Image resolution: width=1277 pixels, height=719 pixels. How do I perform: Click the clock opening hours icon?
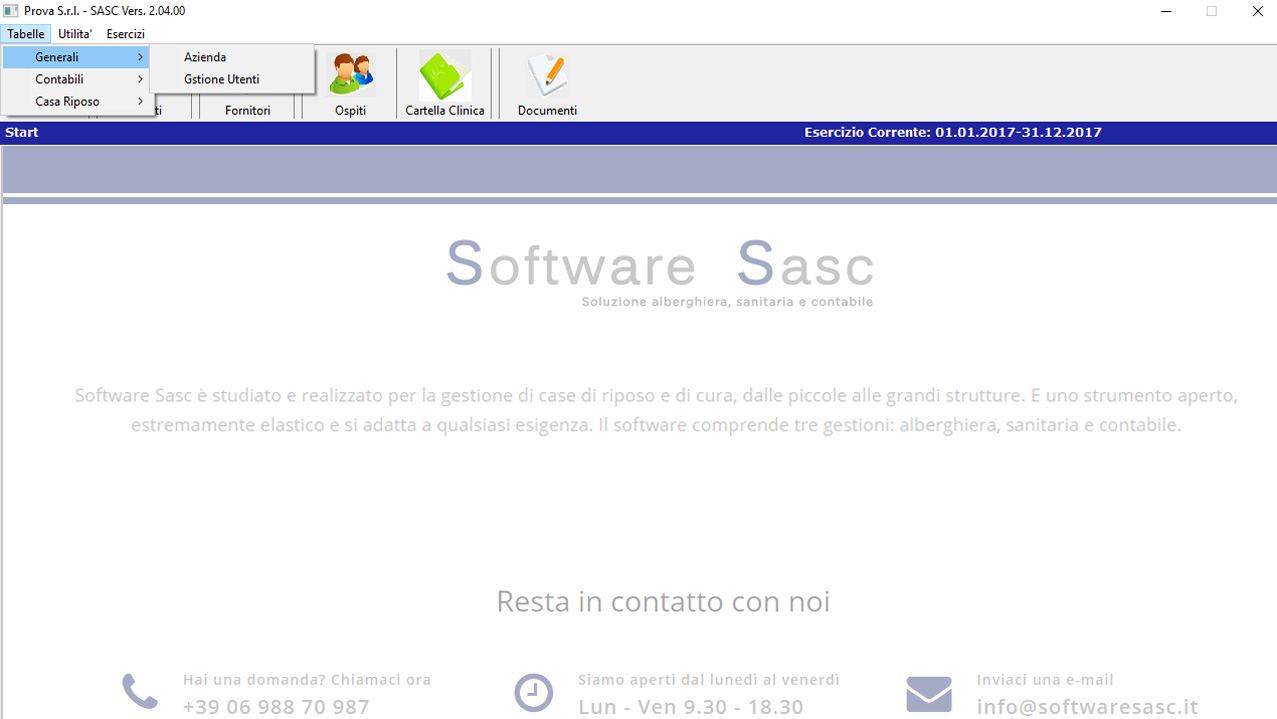pyautogui.click(x=533, y=692)
